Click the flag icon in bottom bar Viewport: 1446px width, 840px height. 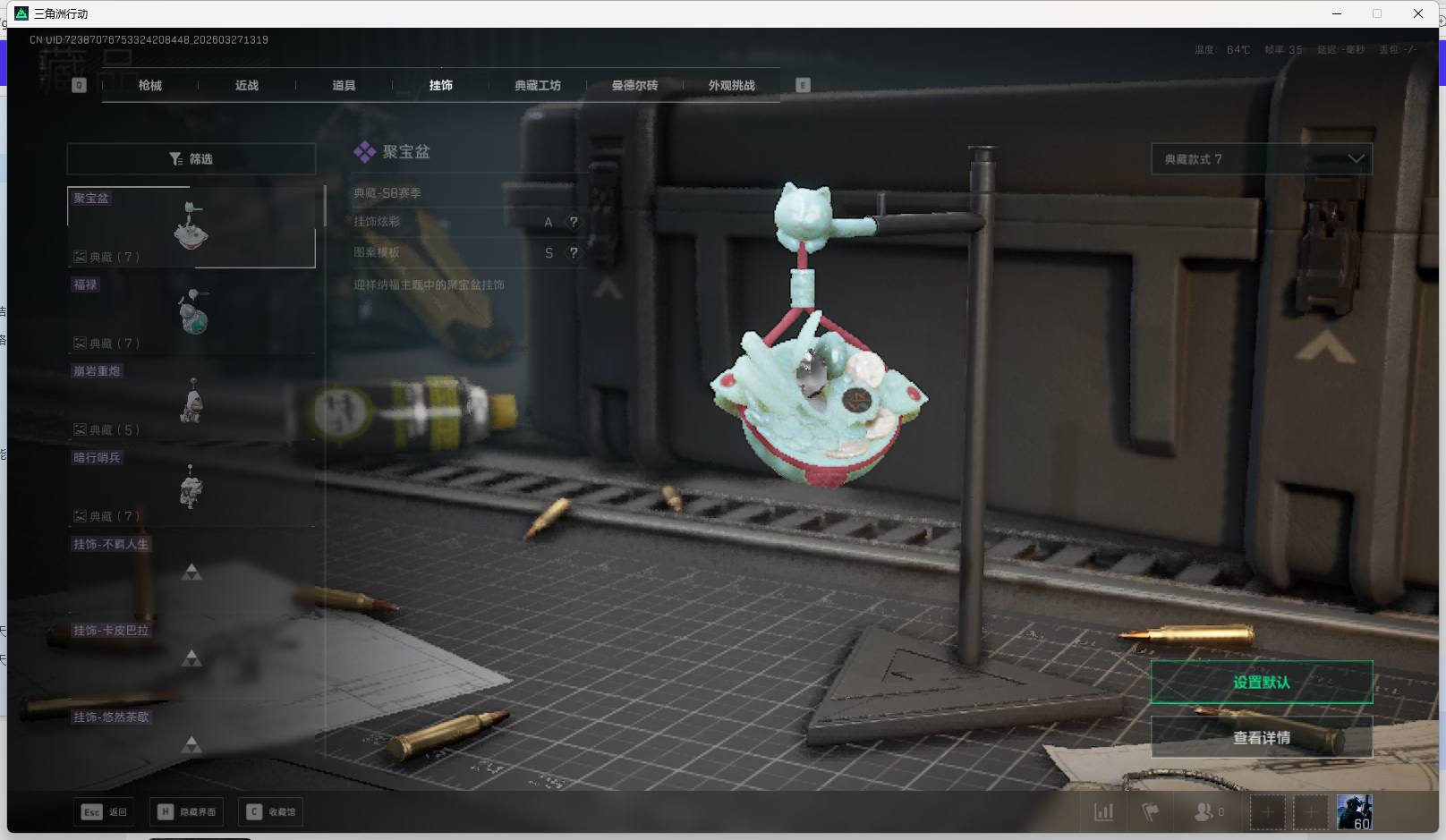[x=1151, y=812]
